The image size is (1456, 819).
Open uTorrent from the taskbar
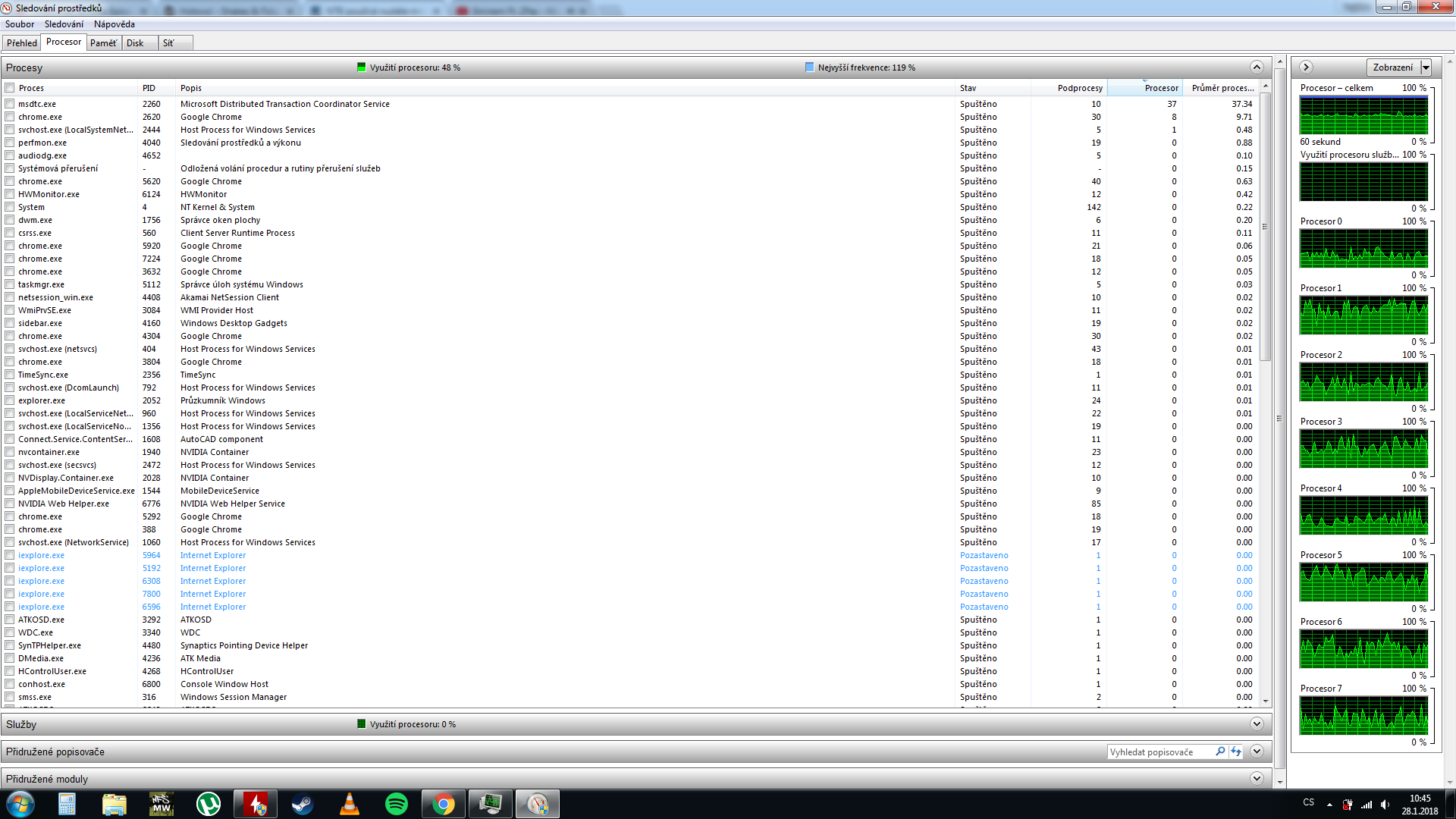tap(208, 804)
